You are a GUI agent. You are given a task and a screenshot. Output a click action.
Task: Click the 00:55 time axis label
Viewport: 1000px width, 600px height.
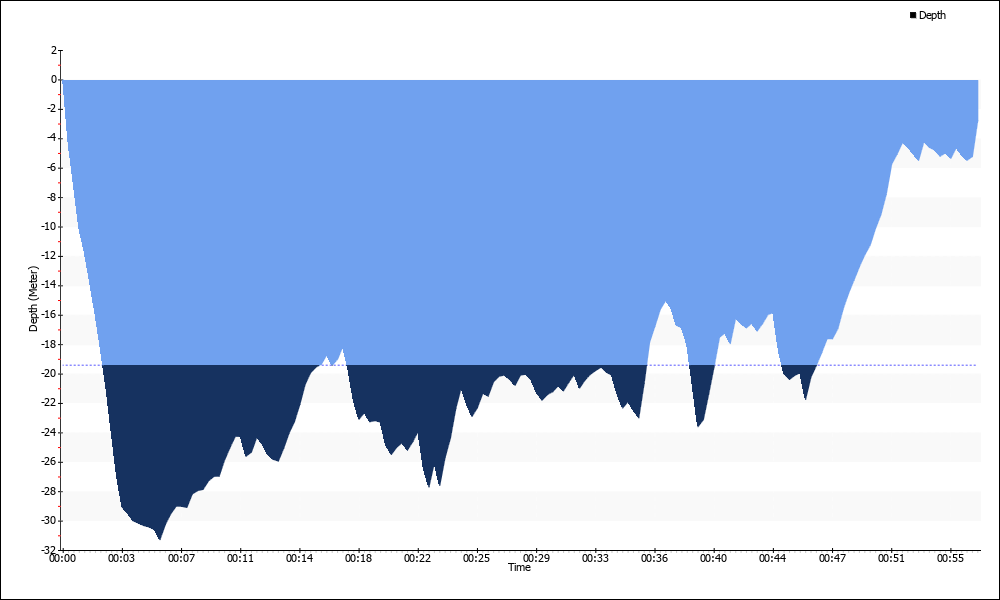point(950,559)
